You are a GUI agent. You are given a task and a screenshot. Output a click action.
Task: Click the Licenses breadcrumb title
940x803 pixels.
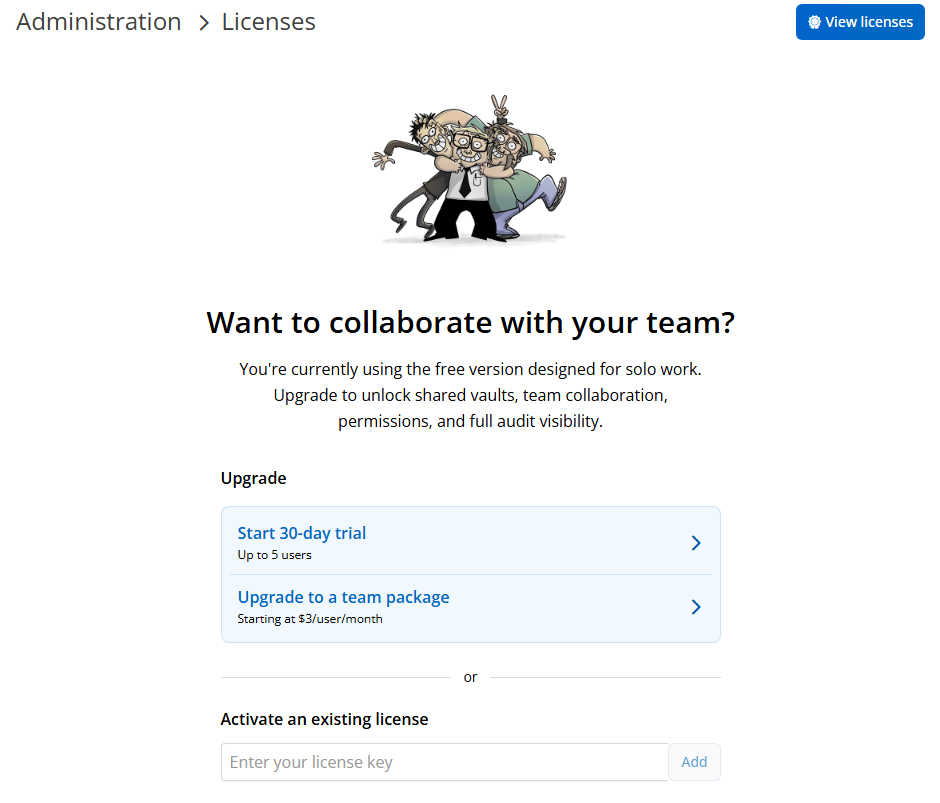click(x=268, y=22)
